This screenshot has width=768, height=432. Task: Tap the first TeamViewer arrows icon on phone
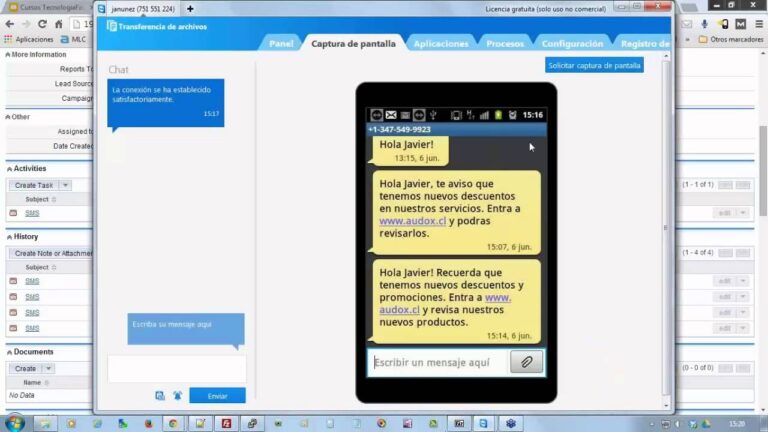point(376,115)
